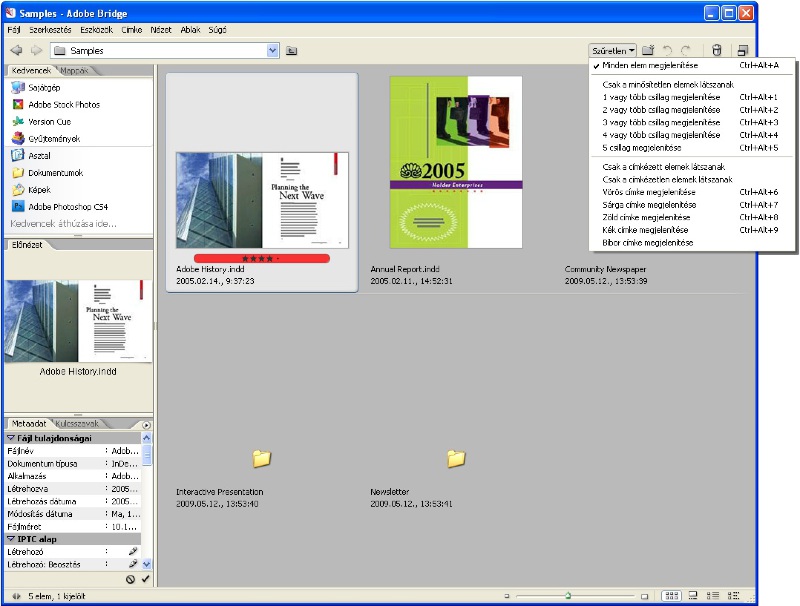This screenshot has width=800, height=606.
Task: Open the Eszközök menu
Action: point(96,30)
